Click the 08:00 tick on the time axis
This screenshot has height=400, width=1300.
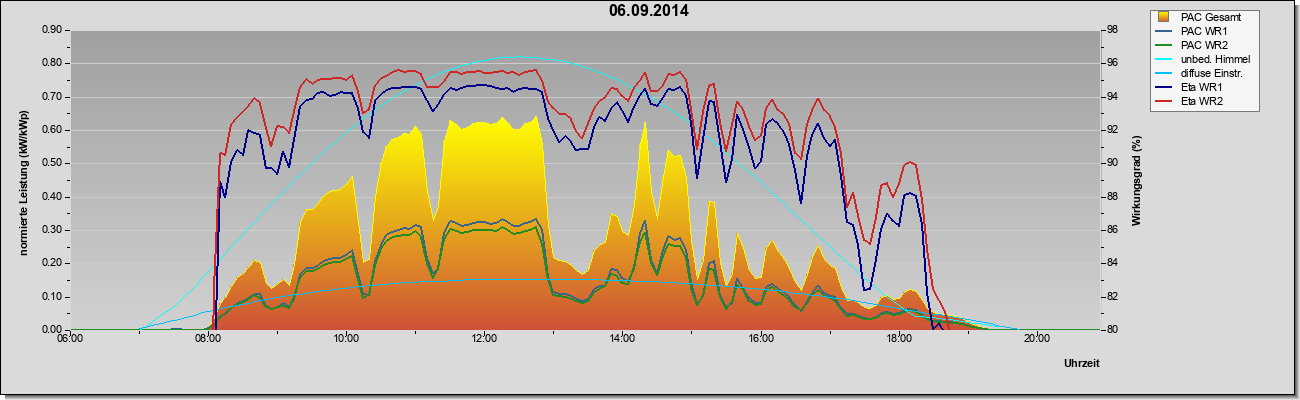[207, 339]
